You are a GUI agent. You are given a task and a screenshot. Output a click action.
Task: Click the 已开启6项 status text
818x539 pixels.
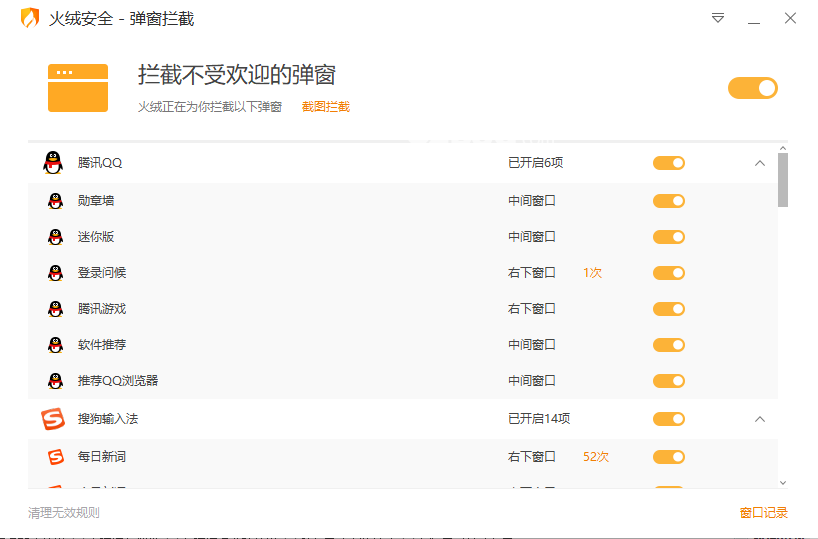tap(536, 163)
